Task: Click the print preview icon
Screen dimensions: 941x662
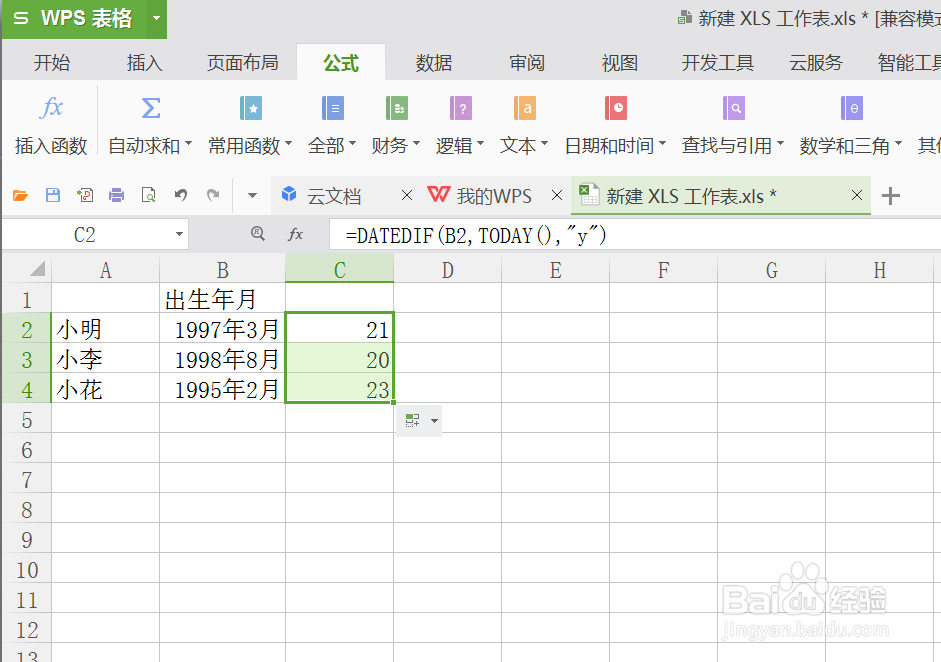Action: coord(148,194)
